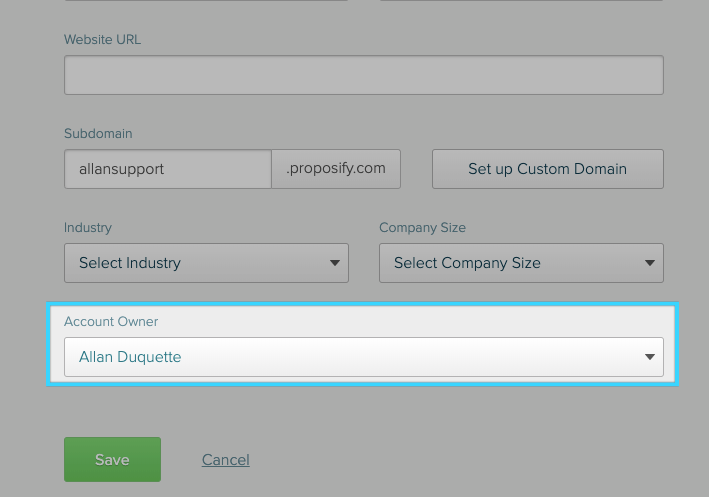
Task: Click the subdomain field containing allansupport
Action: (x=167, y=169)
